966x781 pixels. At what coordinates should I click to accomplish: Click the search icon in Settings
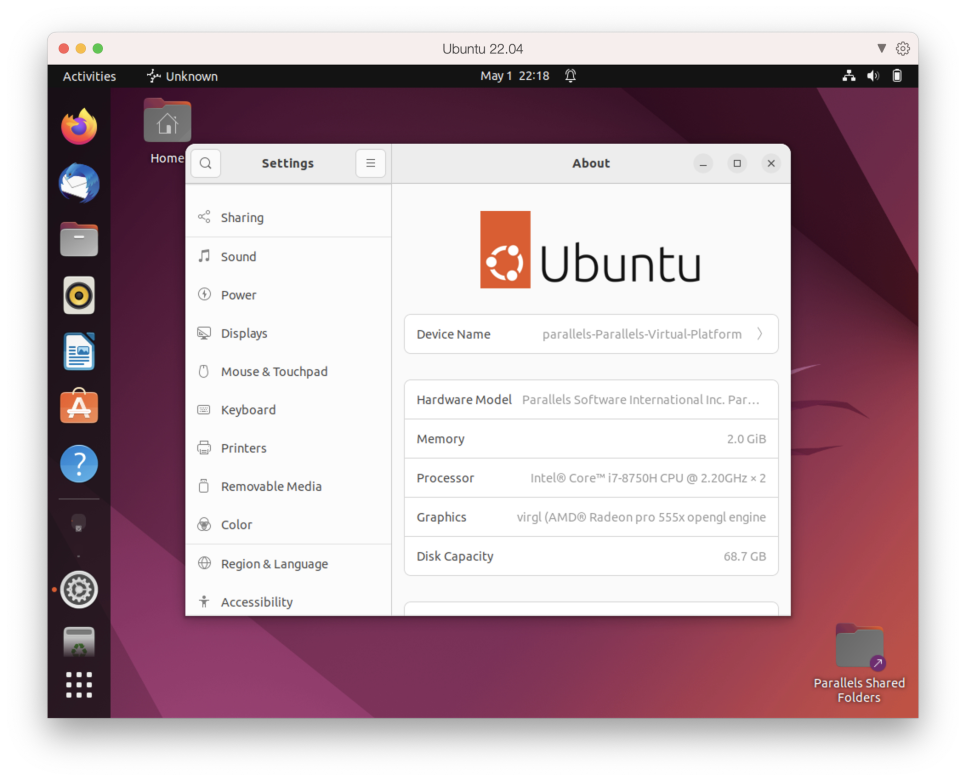pyautogui.click(x=206, y=163)
